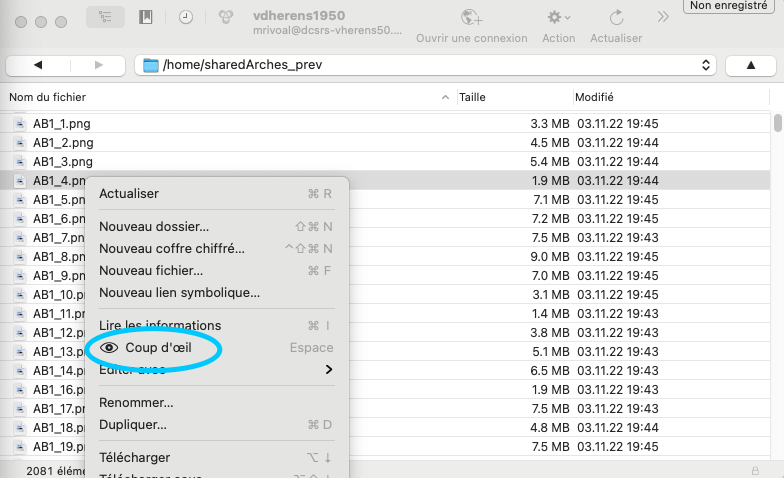The width and height of the screenshot is (784, 478).
Task: Open the bookmarks view icon
Action: pyautogui.click(x=146, y=18)
